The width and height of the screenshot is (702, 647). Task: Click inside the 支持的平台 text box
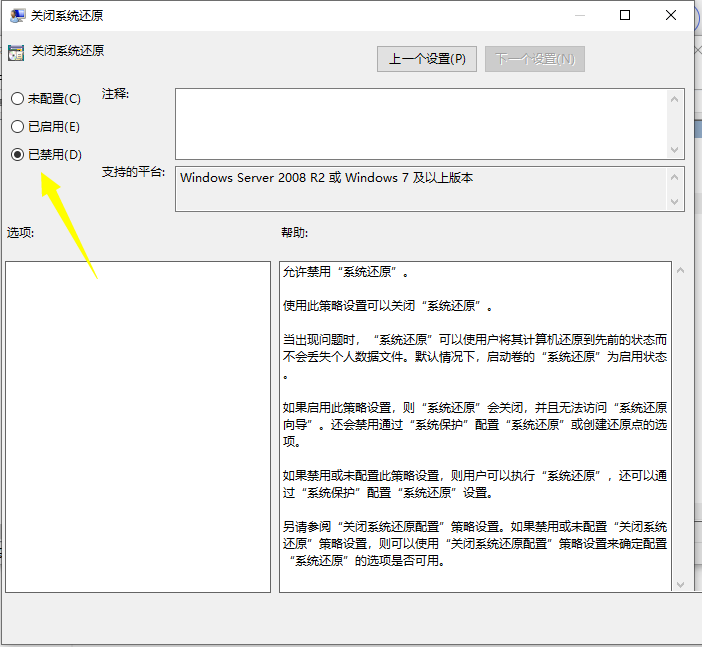coord(420,188)
